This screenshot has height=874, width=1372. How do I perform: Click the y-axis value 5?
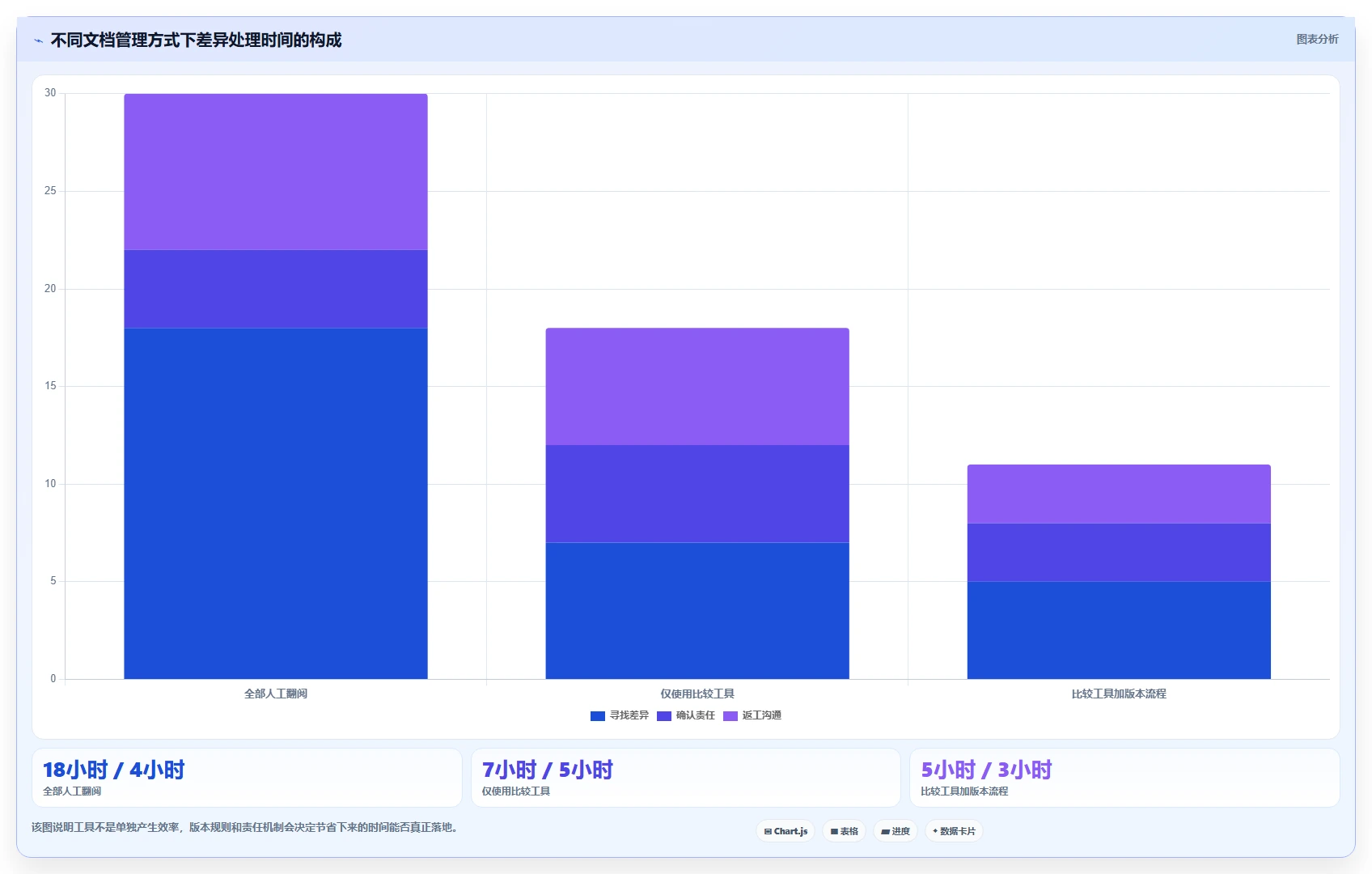coord(53,581)
